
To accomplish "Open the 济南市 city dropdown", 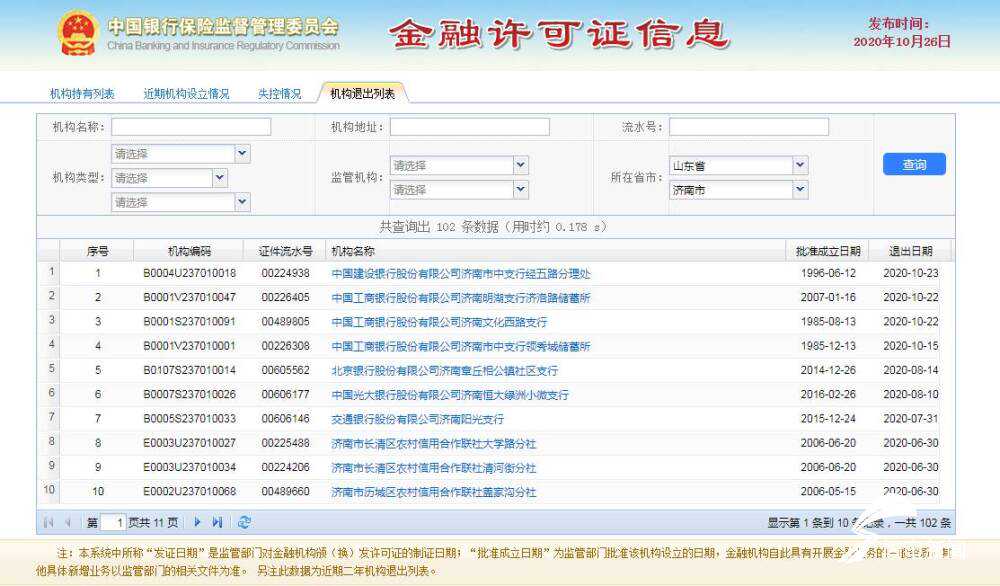I will (x=799, y=189).
